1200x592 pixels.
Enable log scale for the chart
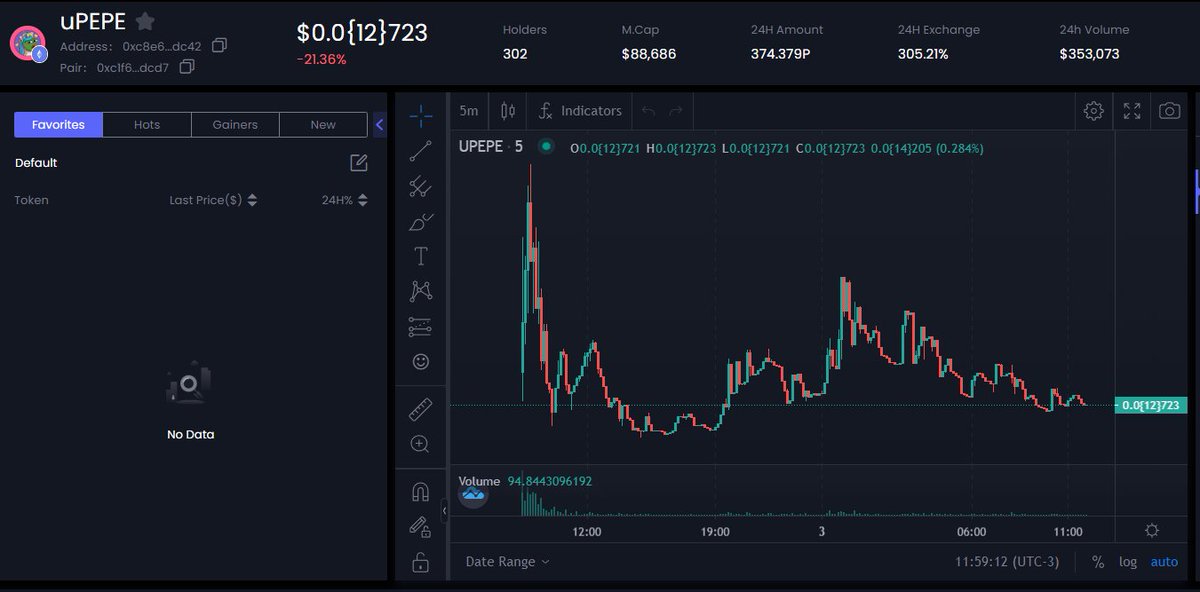point(1128,561)
